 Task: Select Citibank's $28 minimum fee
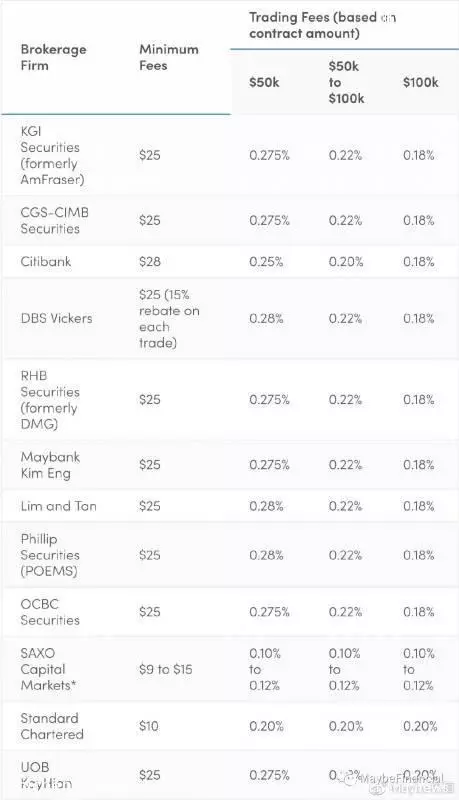149,262
